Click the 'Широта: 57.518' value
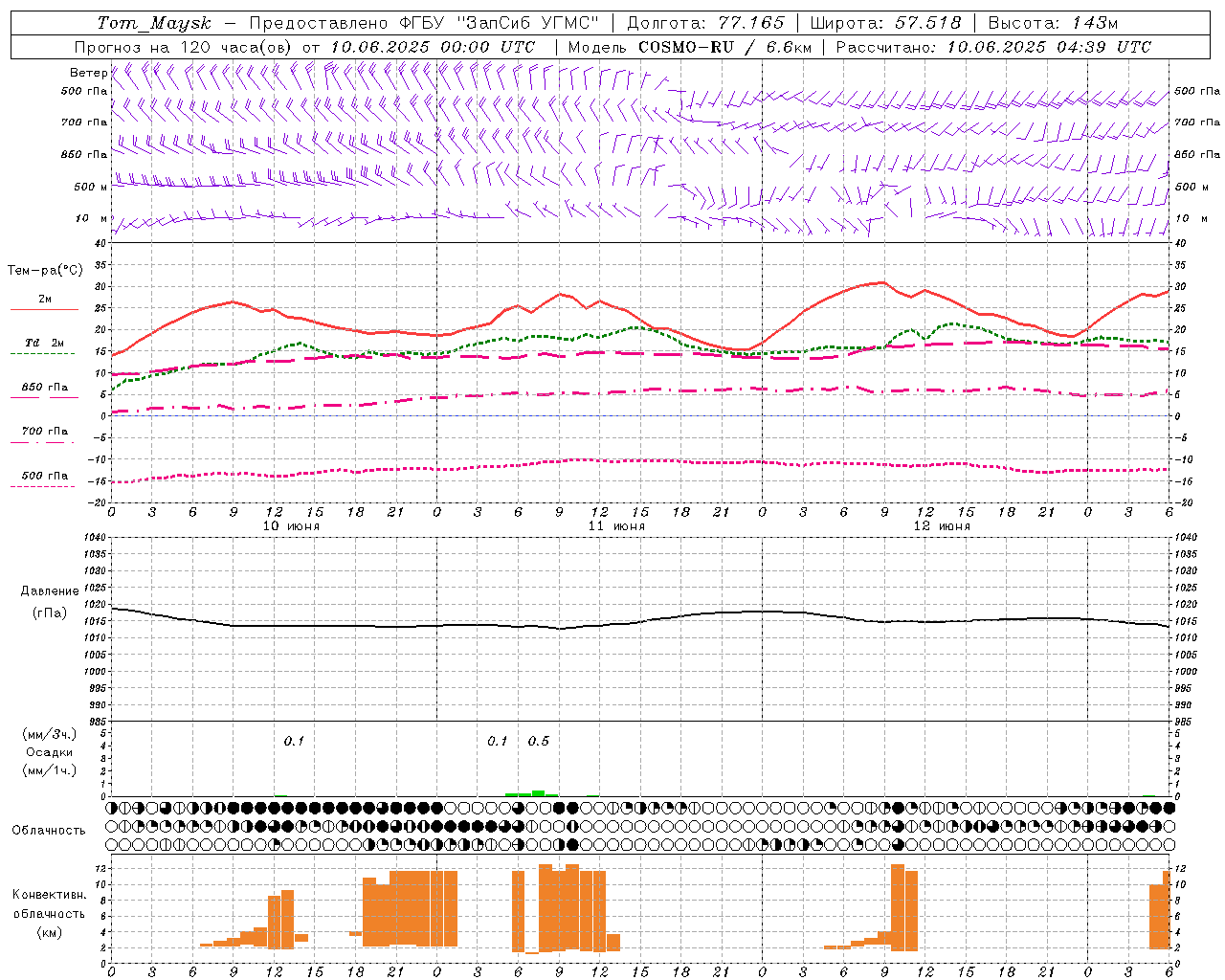The image size is (1225, 980). click(x=885, y=23)
